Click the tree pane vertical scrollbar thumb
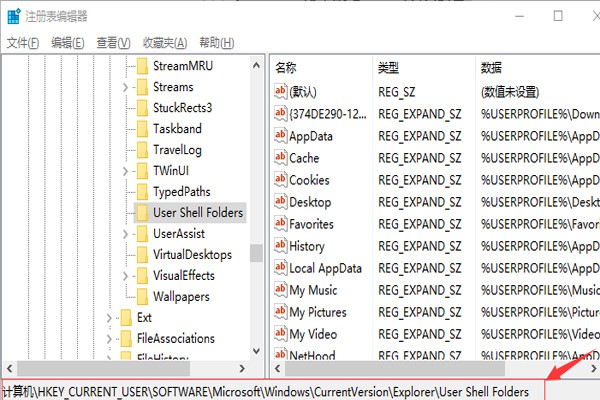This screenshot has width=600, height=400. point(256,253)
